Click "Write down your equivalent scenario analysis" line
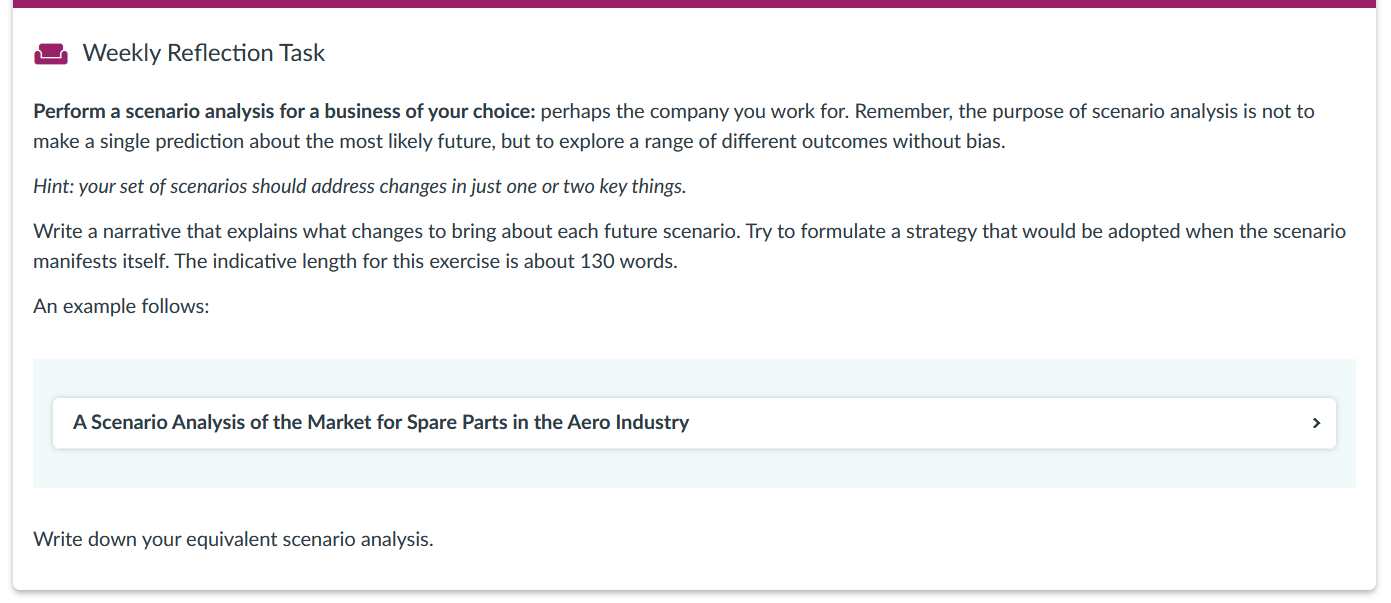This screenshot has height=603, width=1391. (x=233, y=540)
